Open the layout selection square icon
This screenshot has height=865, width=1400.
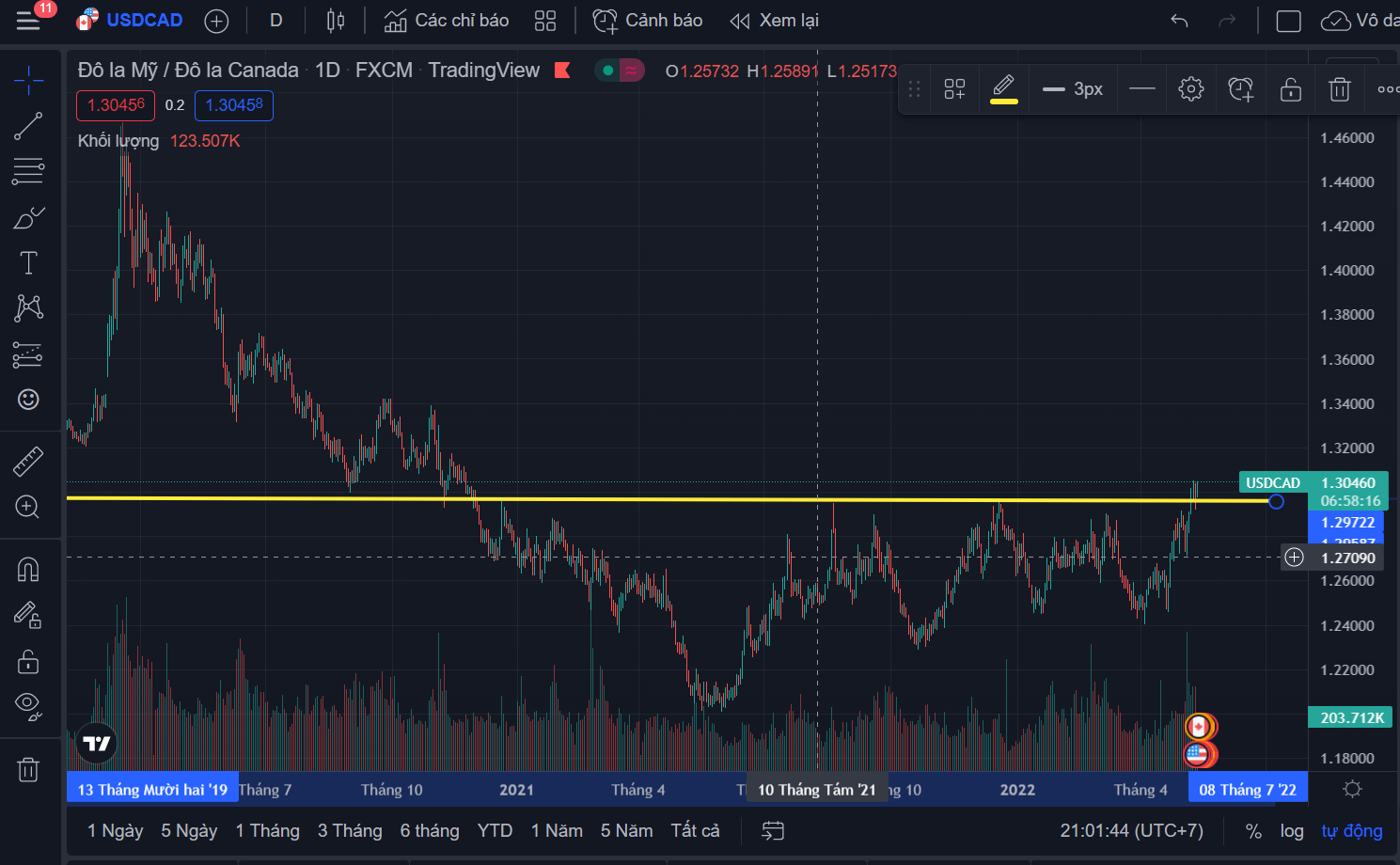coord(1288,21)
